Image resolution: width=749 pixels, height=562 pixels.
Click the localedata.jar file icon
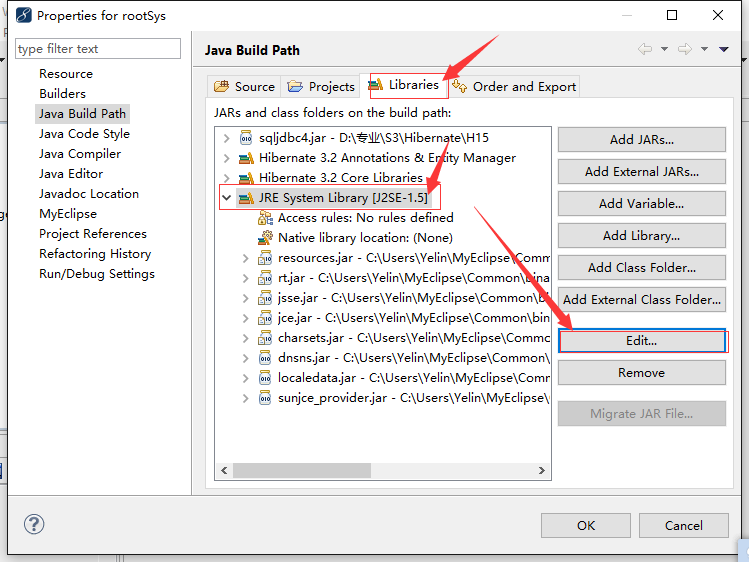point(265,378)
